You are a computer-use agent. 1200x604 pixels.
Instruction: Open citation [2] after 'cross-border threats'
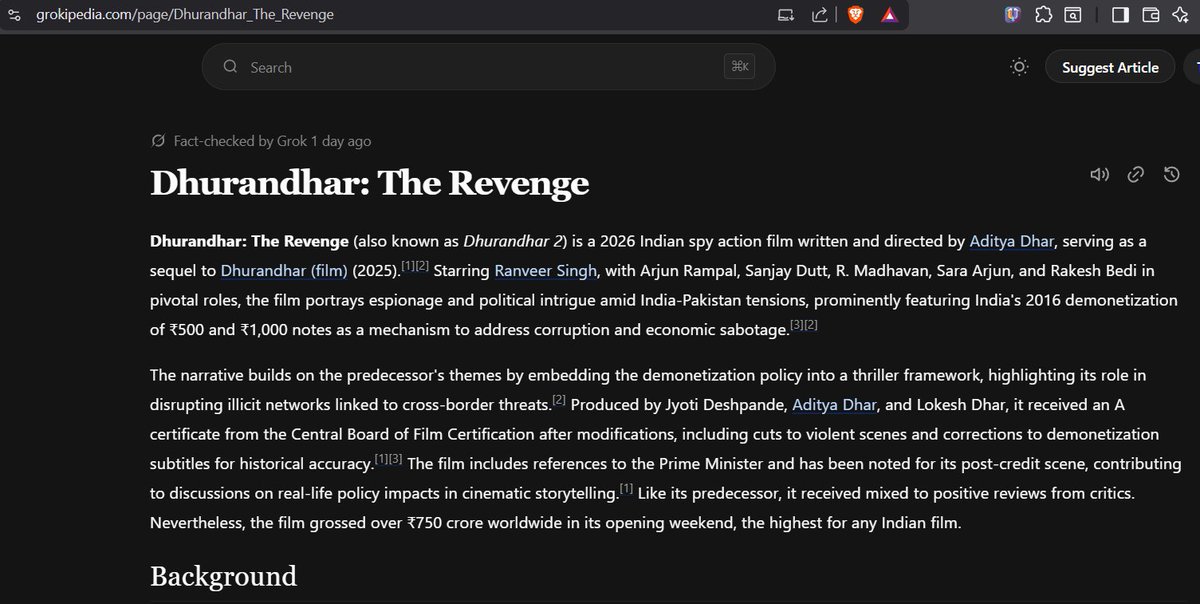pyautogui.click(x=559, y=401)
